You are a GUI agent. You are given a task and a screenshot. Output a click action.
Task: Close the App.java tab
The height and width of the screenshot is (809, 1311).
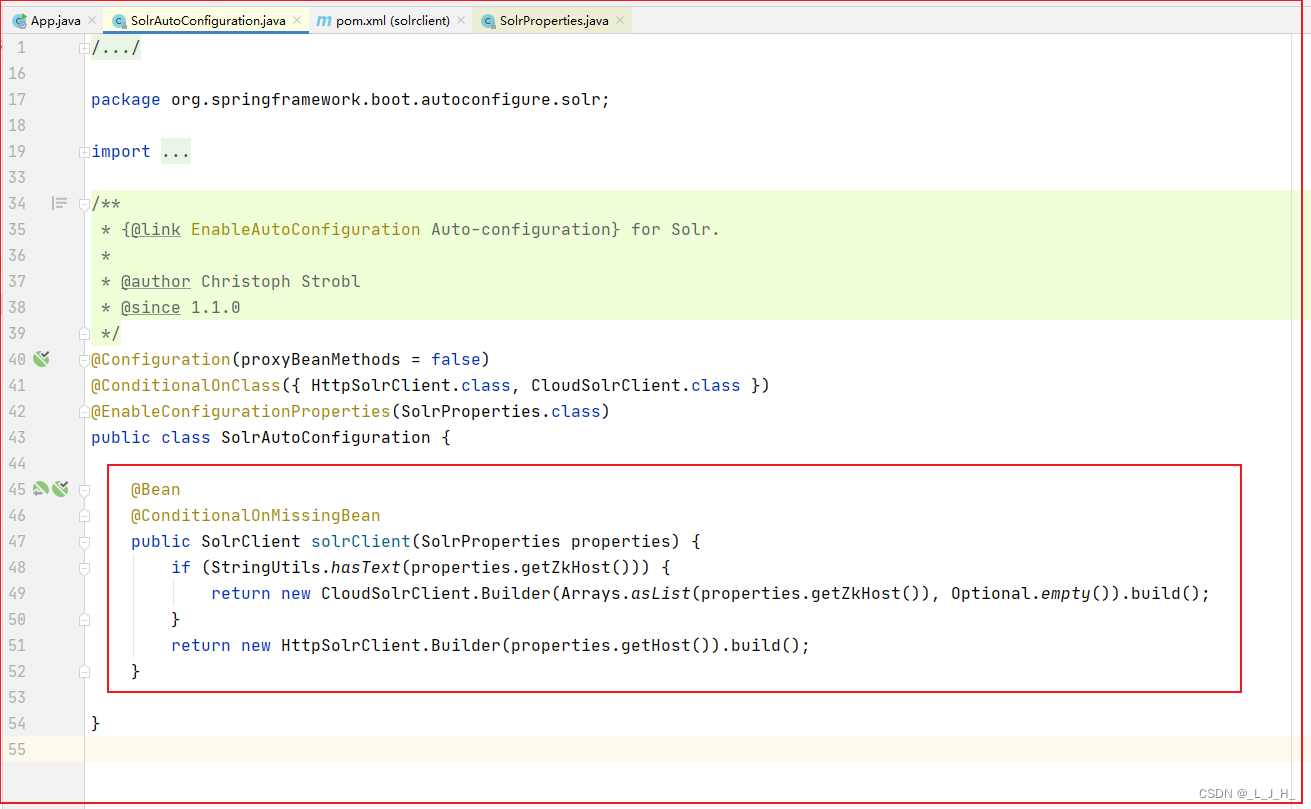[x=92, y=21]
